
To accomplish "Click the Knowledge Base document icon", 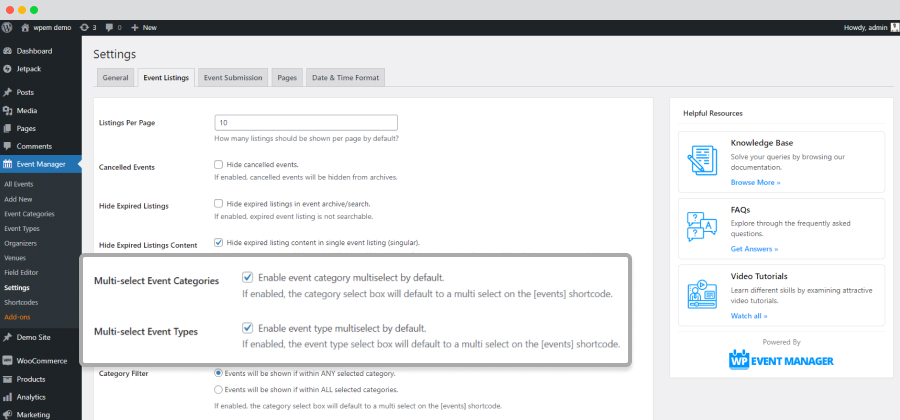I will pyautogui.click(x=702, y=161).
